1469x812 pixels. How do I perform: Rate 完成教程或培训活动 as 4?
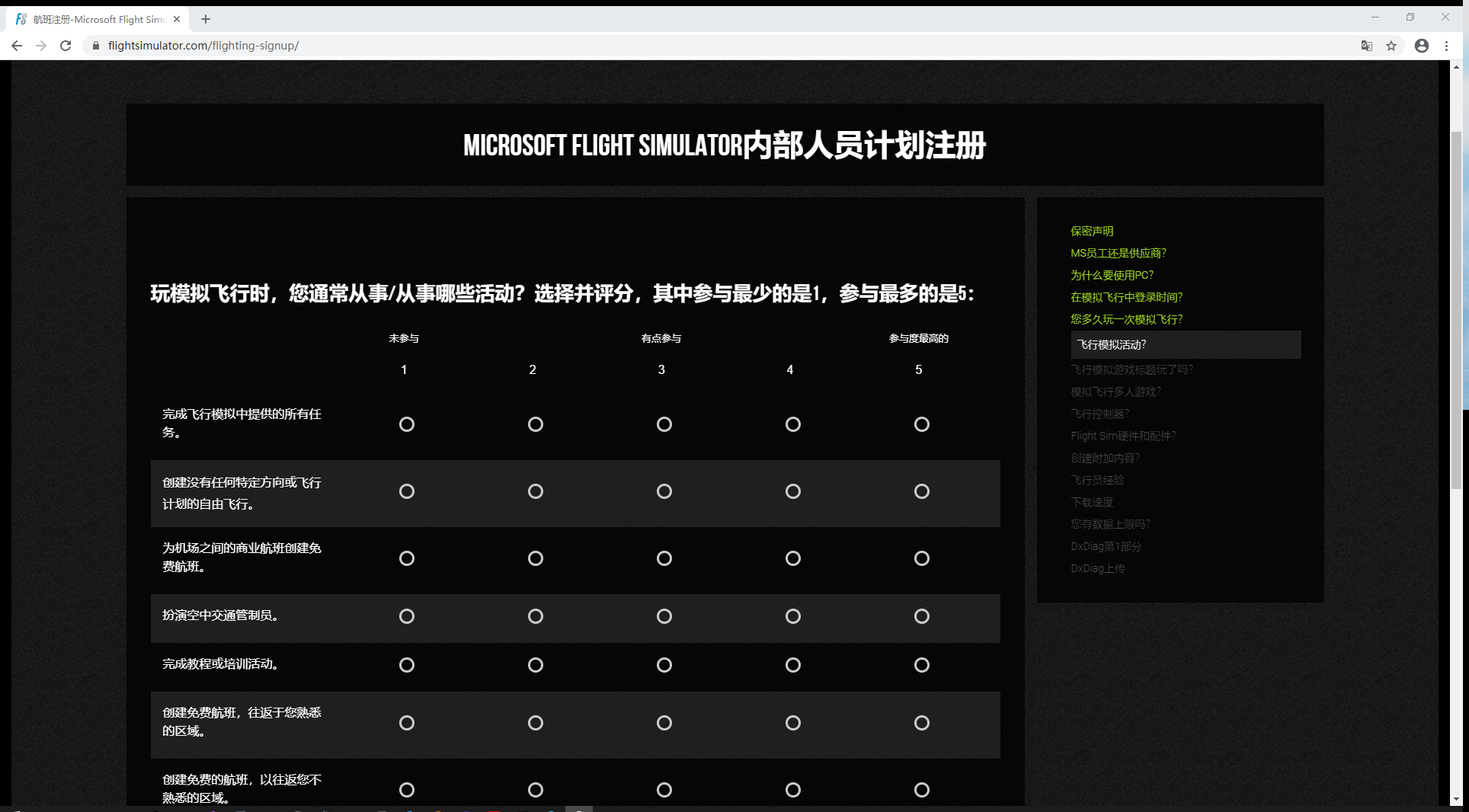(x=793, y=665)
